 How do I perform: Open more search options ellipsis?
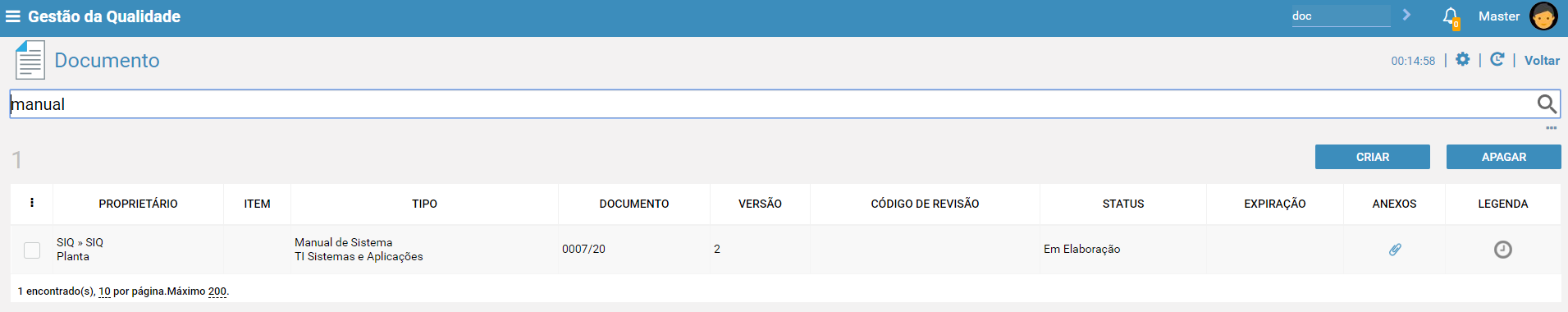[1551, 128]
